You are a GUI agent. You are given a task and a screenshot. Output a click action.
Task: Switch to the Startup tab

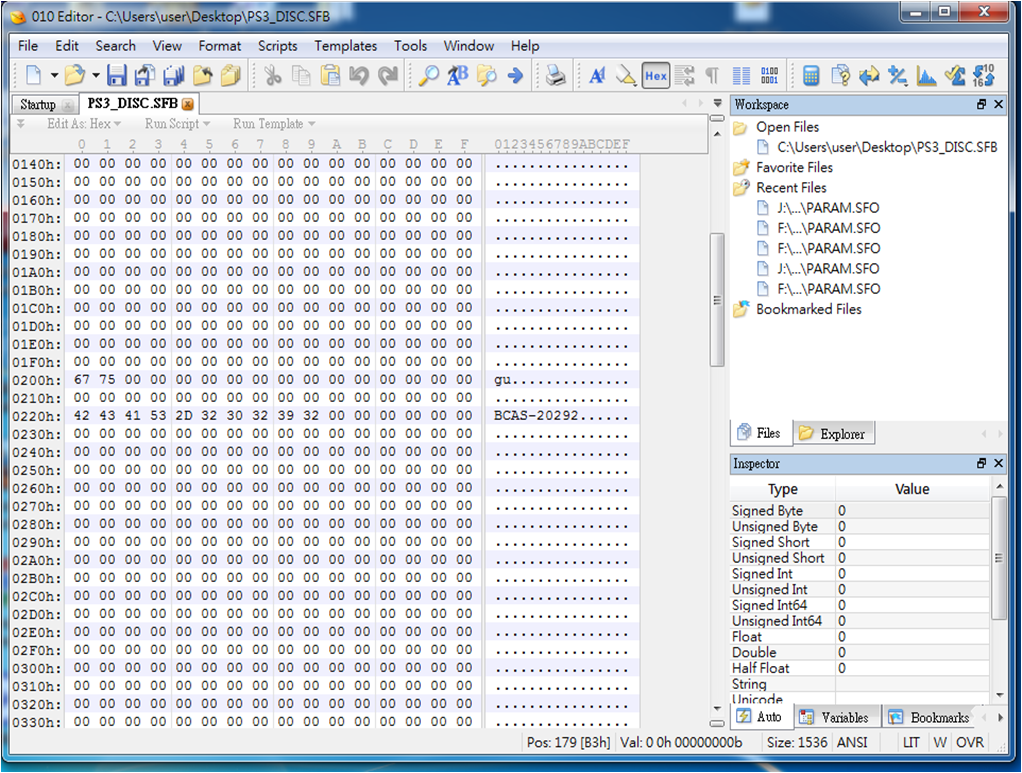coord(38,104)
